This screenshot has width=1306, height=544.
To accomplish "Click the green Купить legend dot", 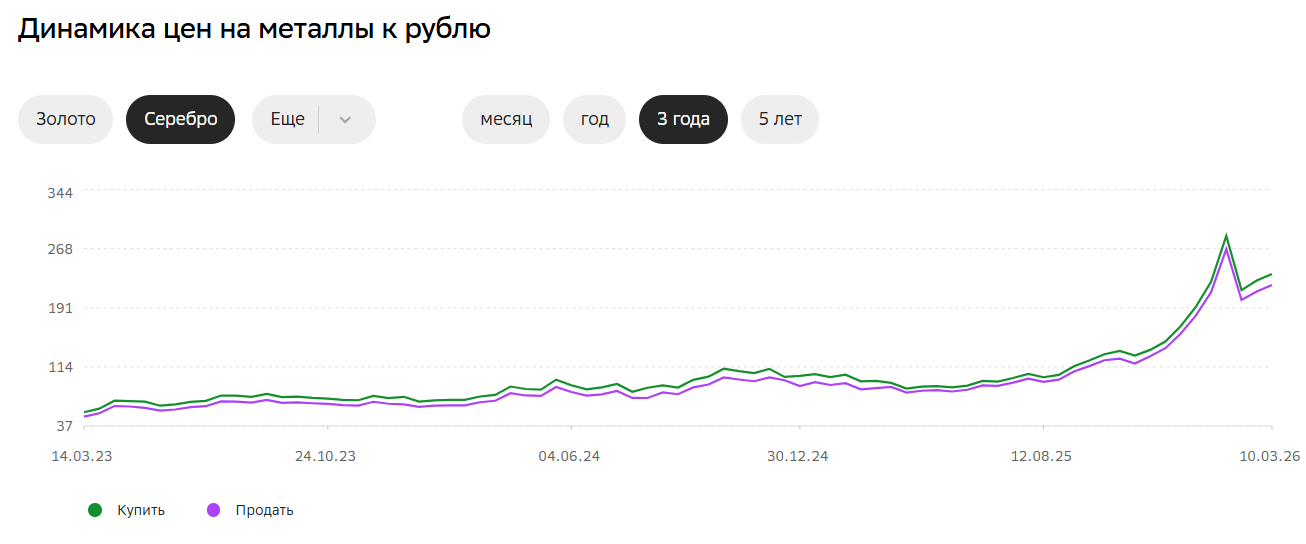I will coord(95,510).
